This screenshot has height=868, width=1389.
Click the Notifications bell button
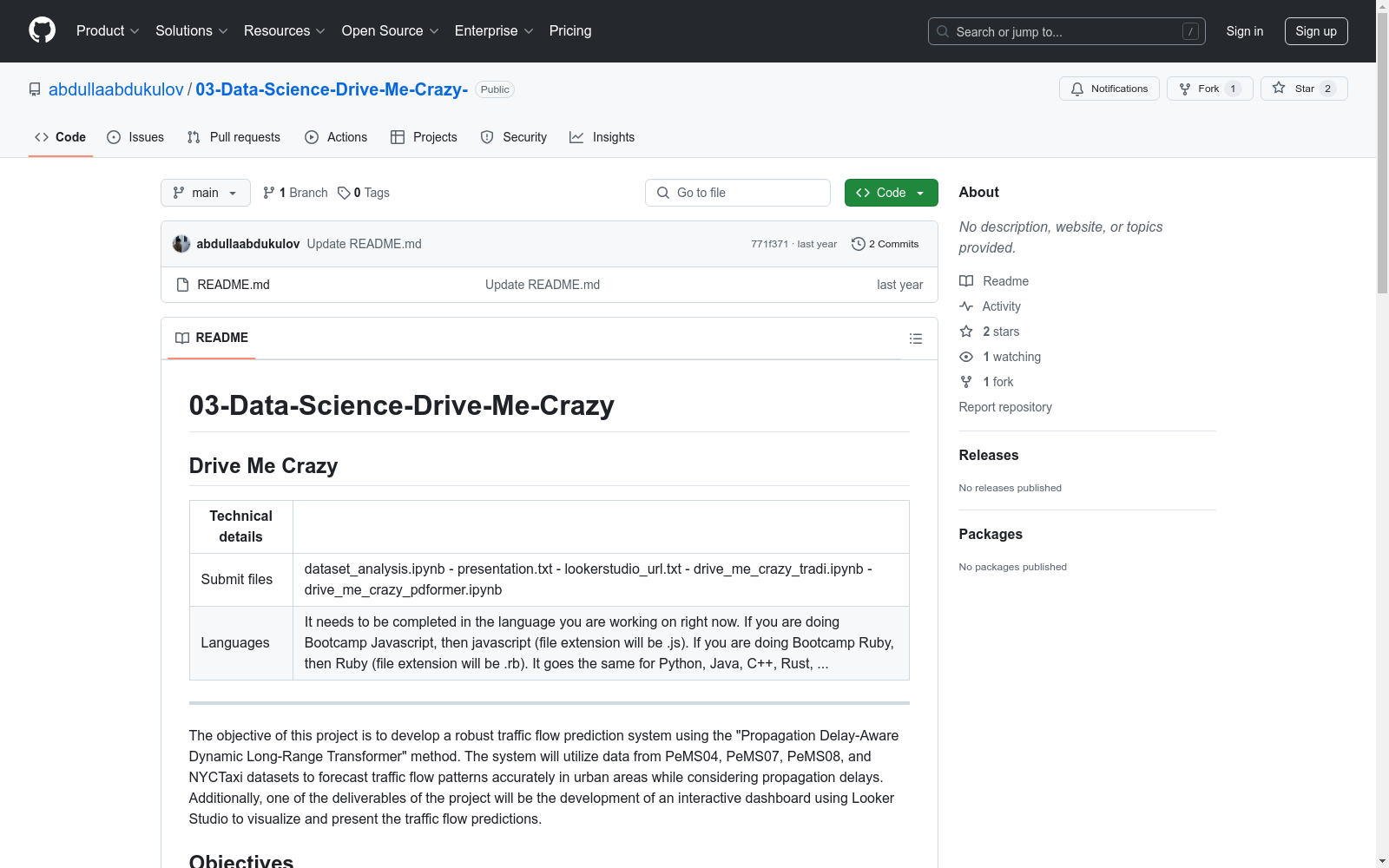click(1109, 89)
